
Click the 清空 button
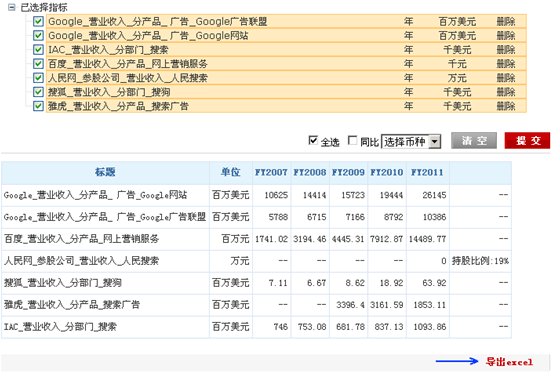(x=474, y=141)
